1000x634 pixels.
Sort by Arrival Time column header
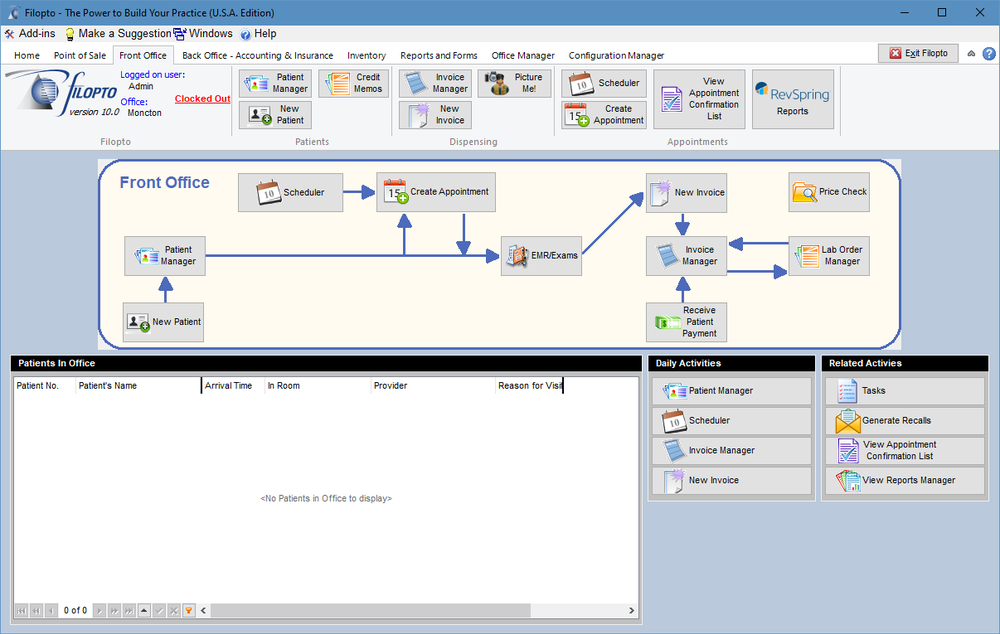pos(233,386)
